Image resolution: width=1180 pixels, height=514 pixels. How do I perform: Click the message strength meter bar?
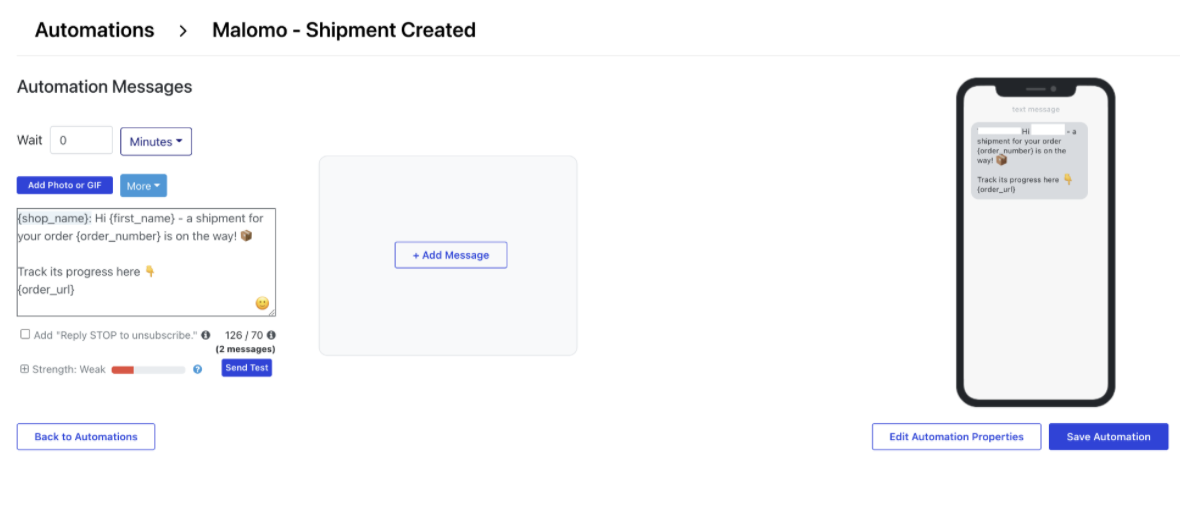coord(148,370)
